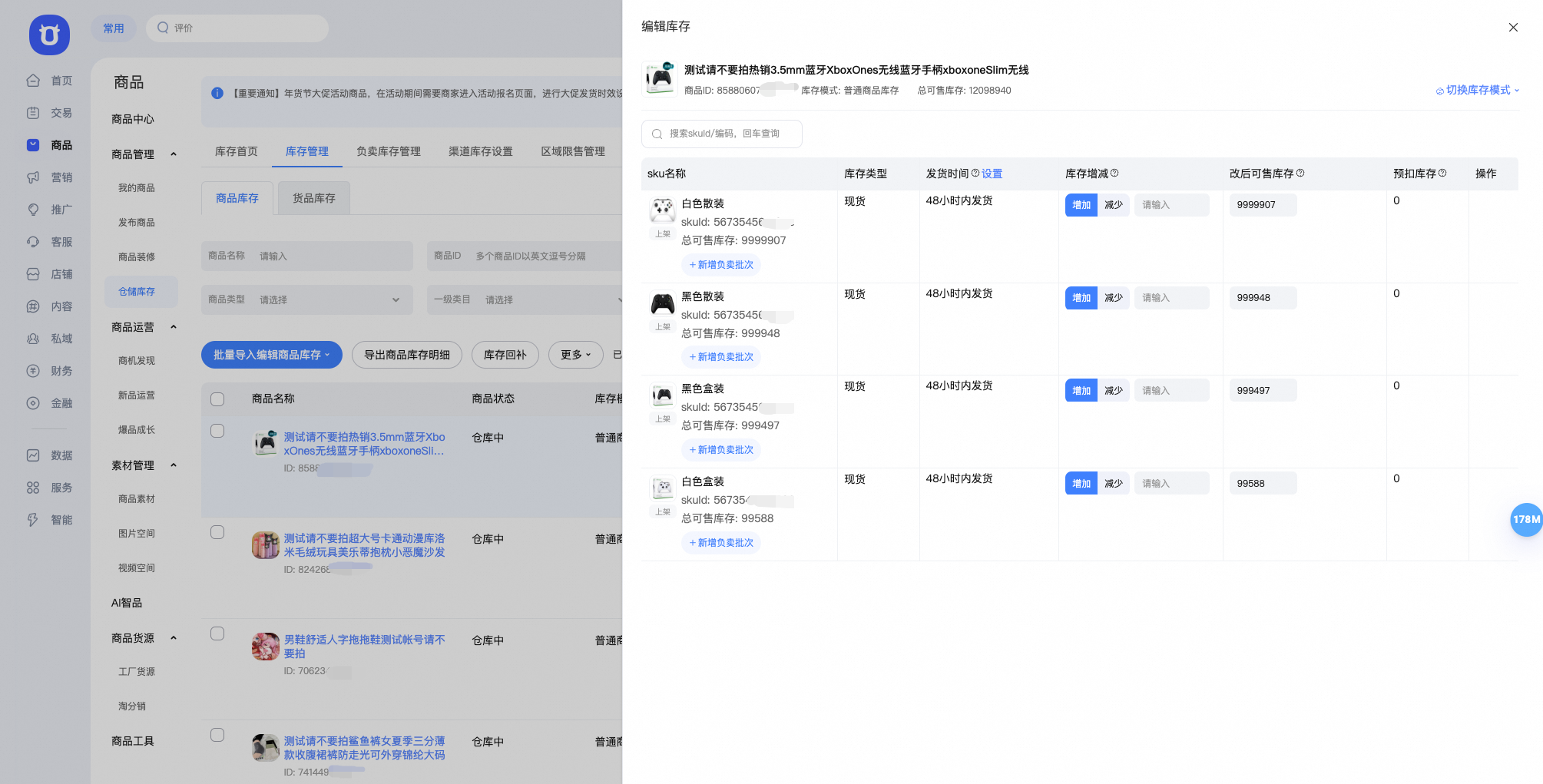Open the 交易 sidebar icon

pyautogui.click(x=33, y=113)
